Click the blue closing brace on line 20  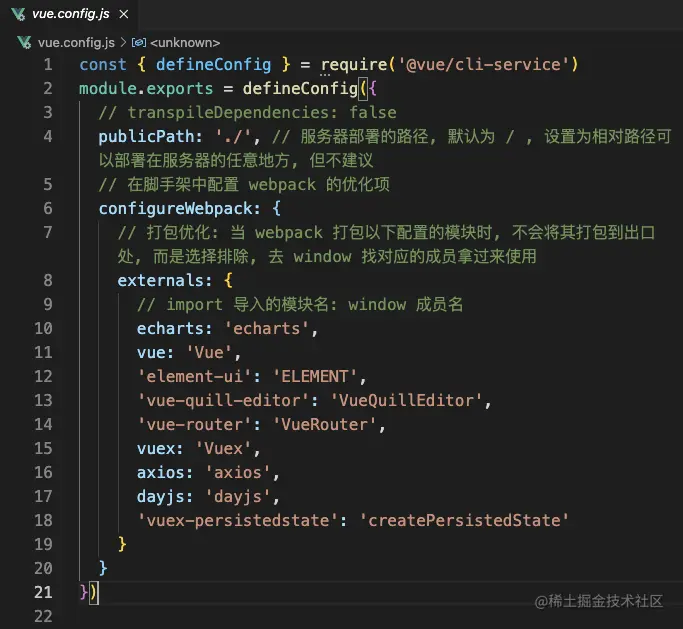click(x=103, y=568)
